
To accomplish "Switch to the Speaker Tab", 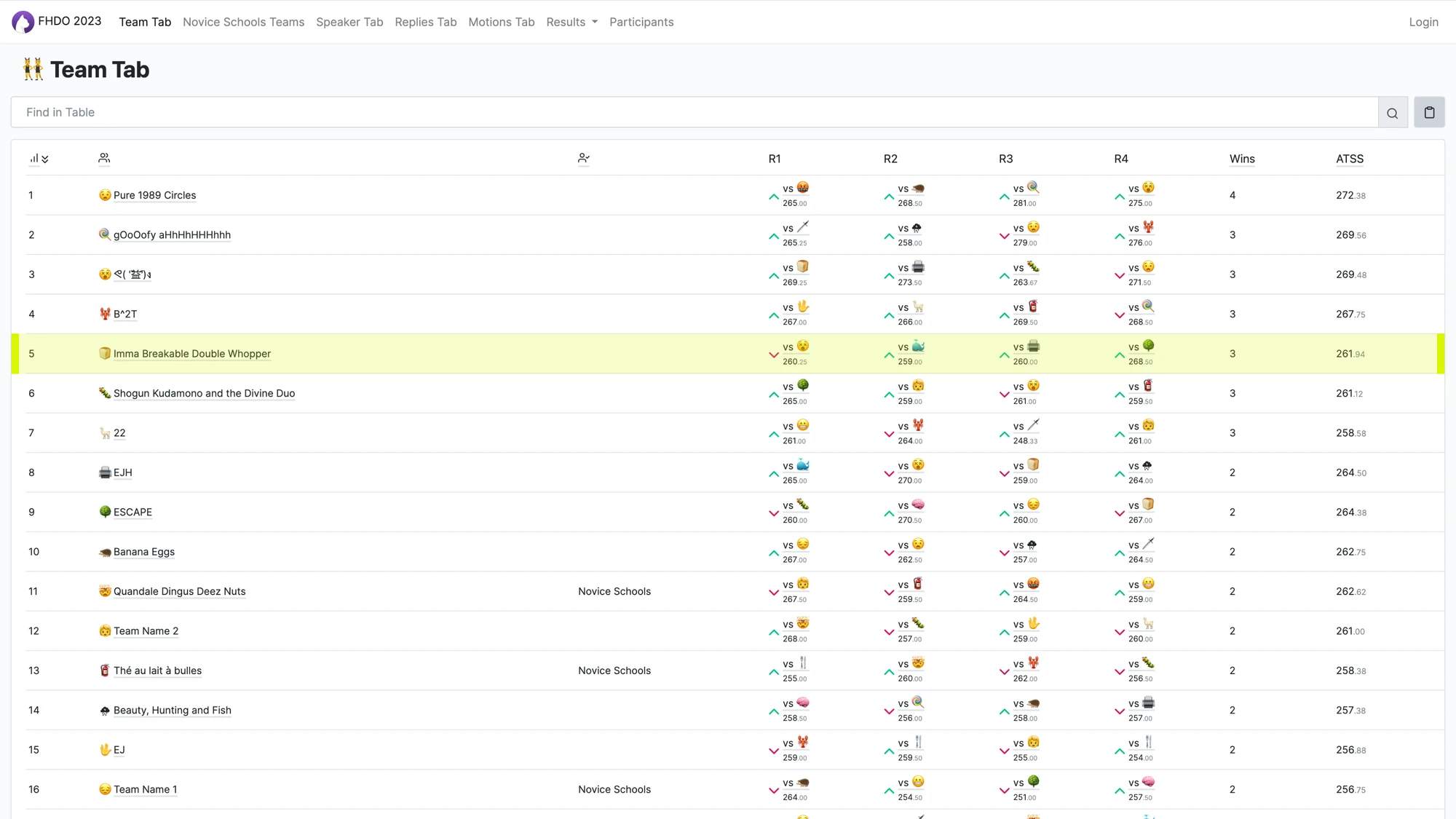I will pos(349,22).
